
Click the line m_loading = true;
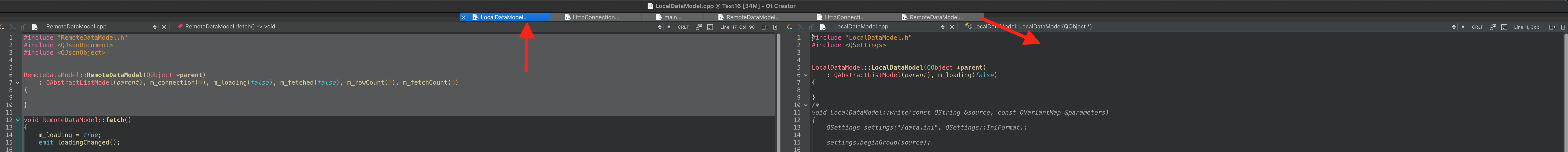70,135
